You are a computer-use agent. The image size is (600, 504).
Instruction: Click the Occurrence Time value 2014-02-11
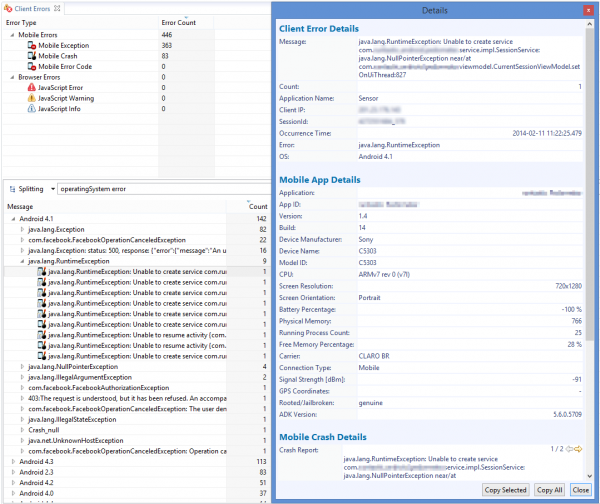547,134
